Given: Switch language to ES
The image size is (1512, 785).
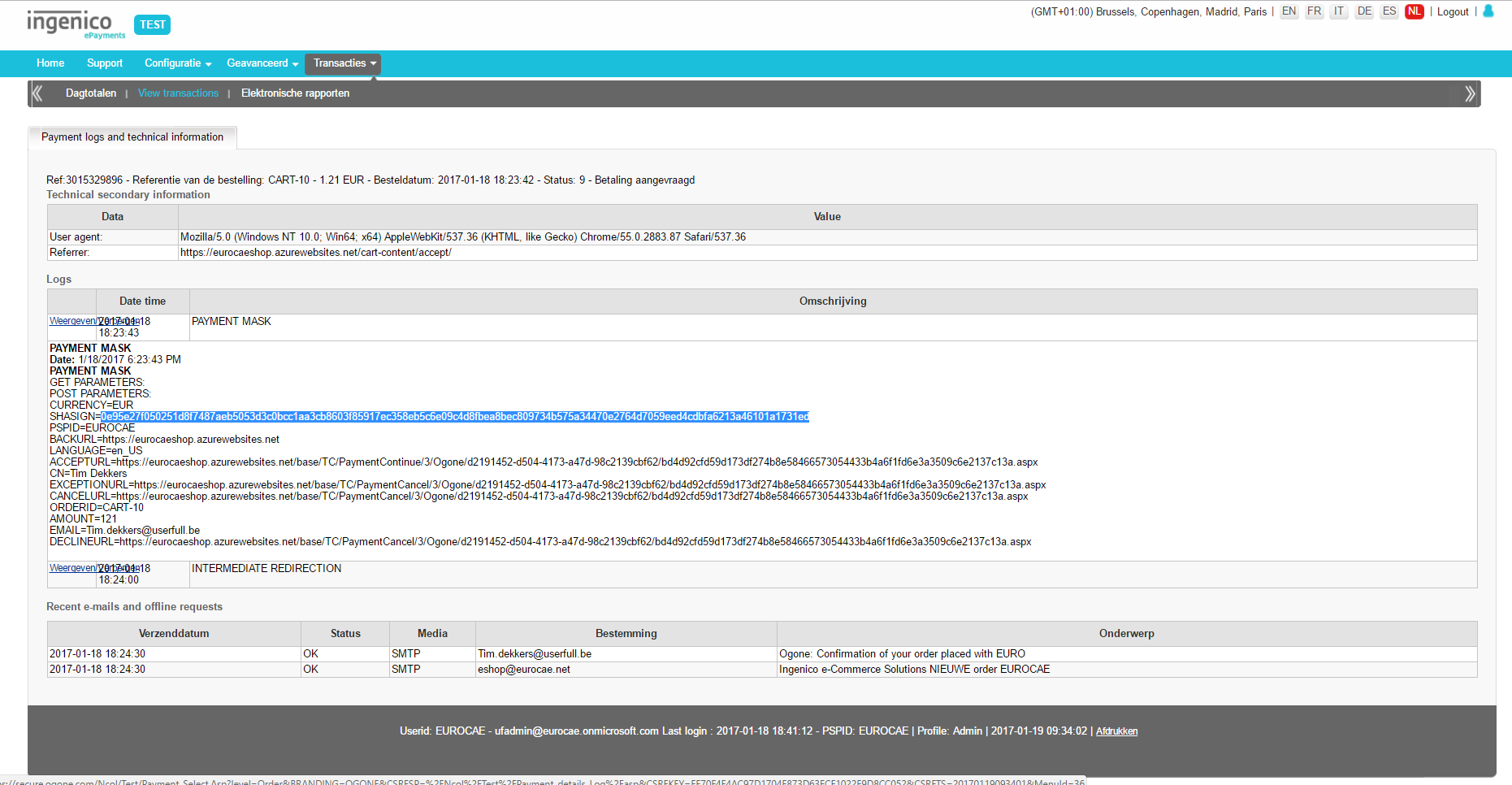Looking at the screenshot, I should (x=1390, y=11).
